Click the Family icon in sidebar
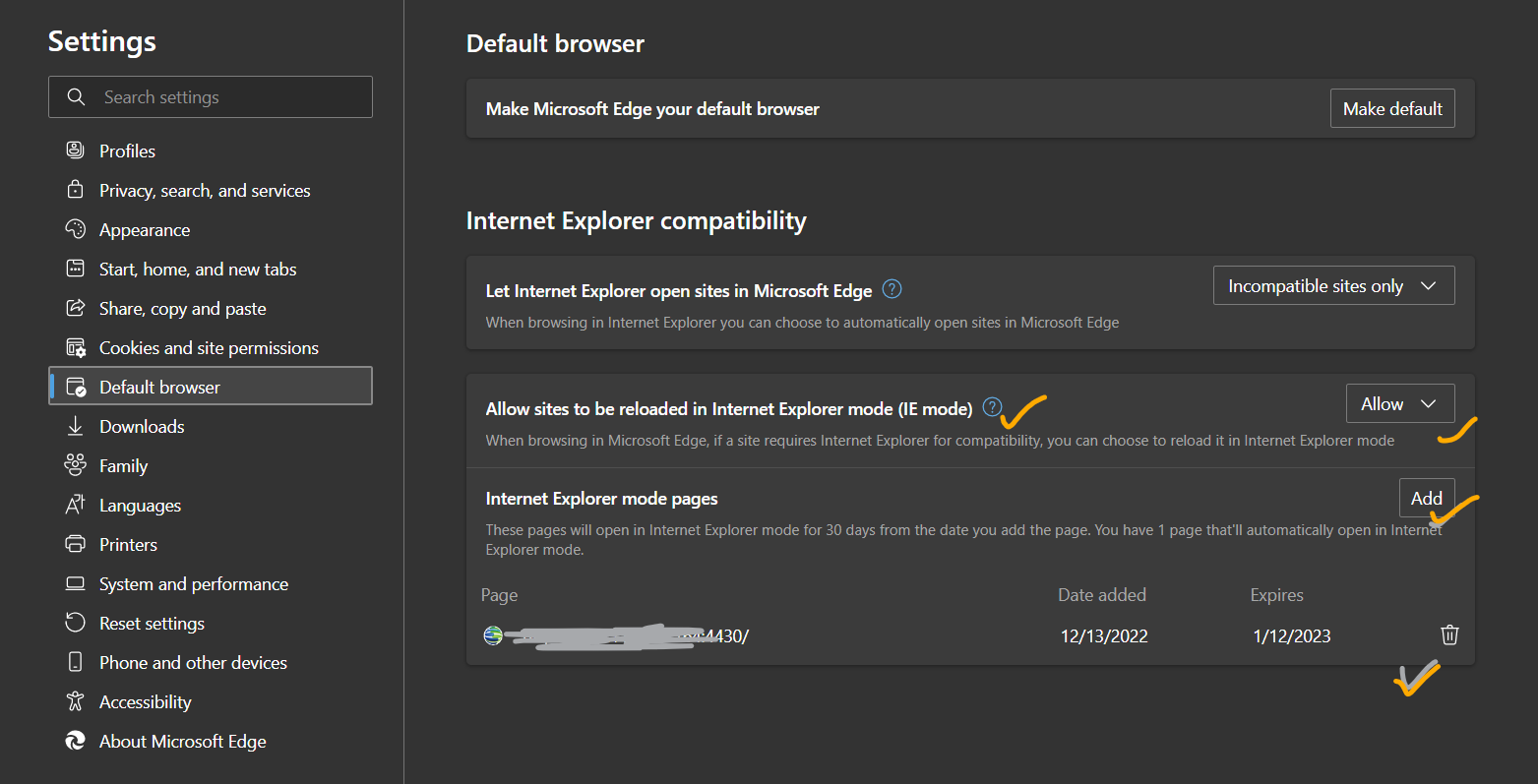Screen dimensions: 1538x784 [75, 465]
